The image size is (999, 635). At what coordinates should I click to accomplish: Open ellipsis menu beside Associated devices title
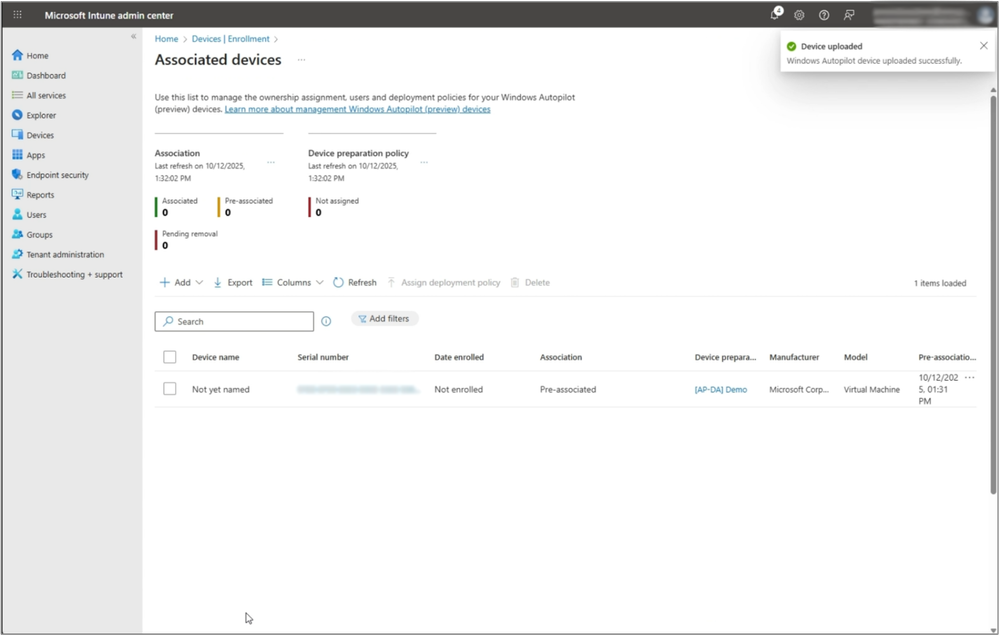coord(301,60)
